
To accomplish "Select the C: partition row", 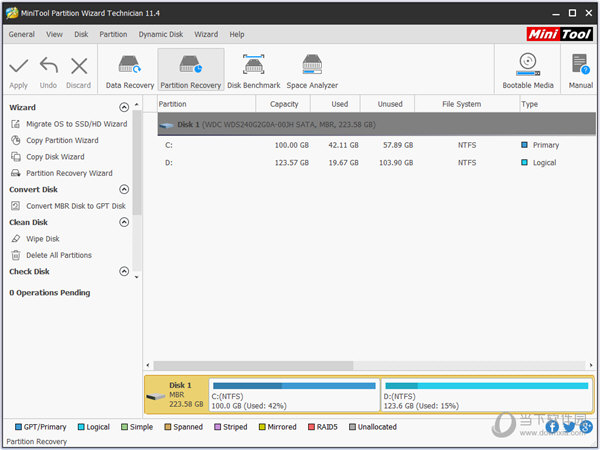I will point(377,145).
